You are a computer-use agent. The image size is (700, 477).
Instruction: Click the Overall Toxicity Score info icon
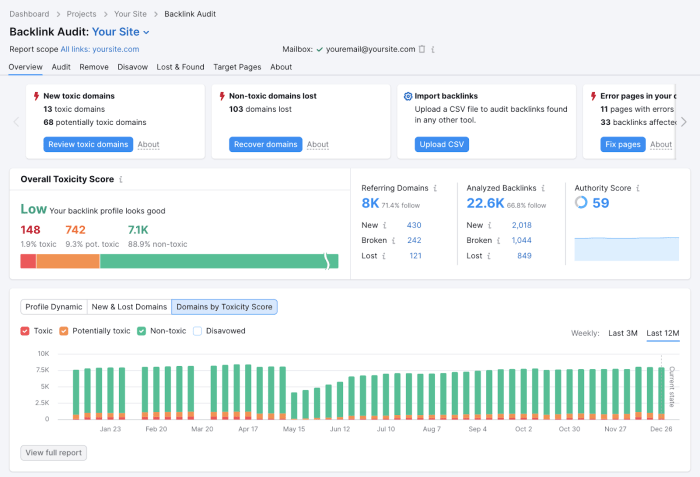tap(121, 179)
